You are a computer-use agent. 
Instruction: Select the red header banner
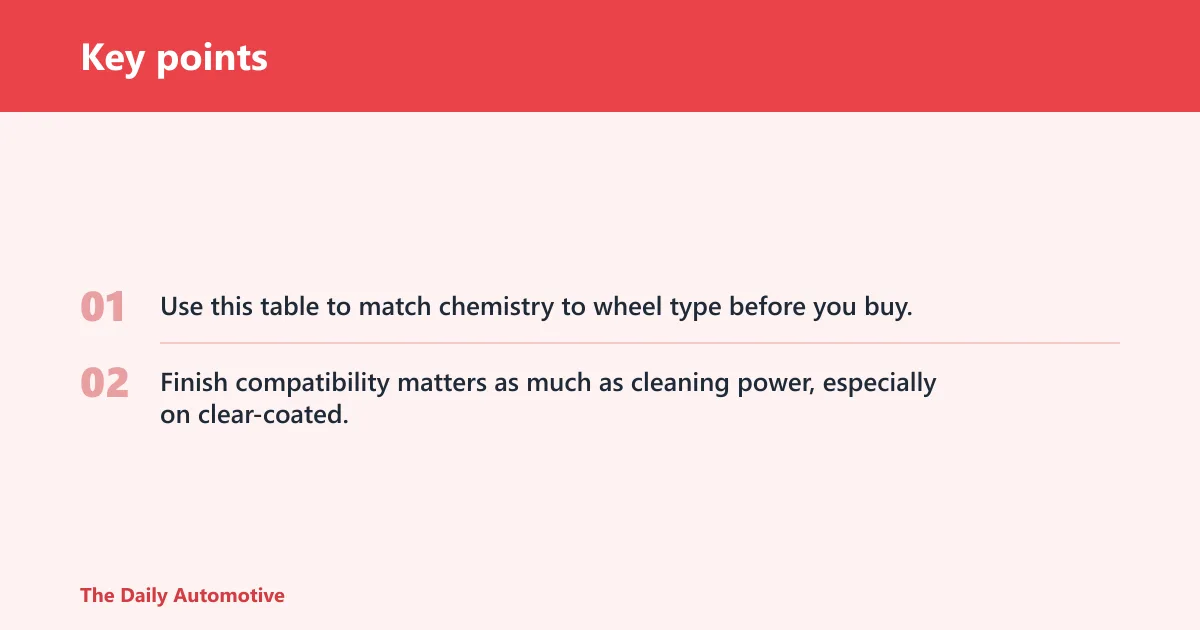point(600,56)
